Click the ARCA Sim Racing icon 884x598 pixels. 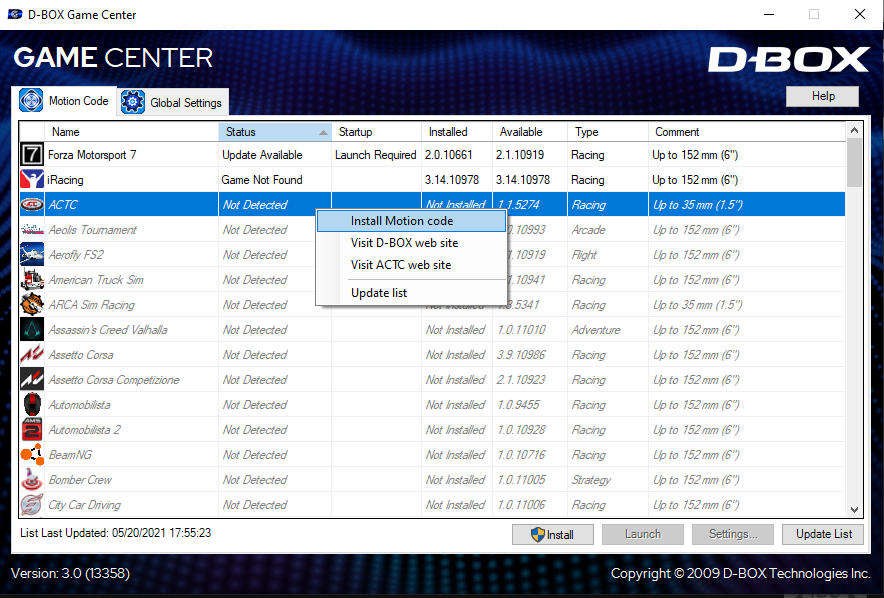(32, 304)
